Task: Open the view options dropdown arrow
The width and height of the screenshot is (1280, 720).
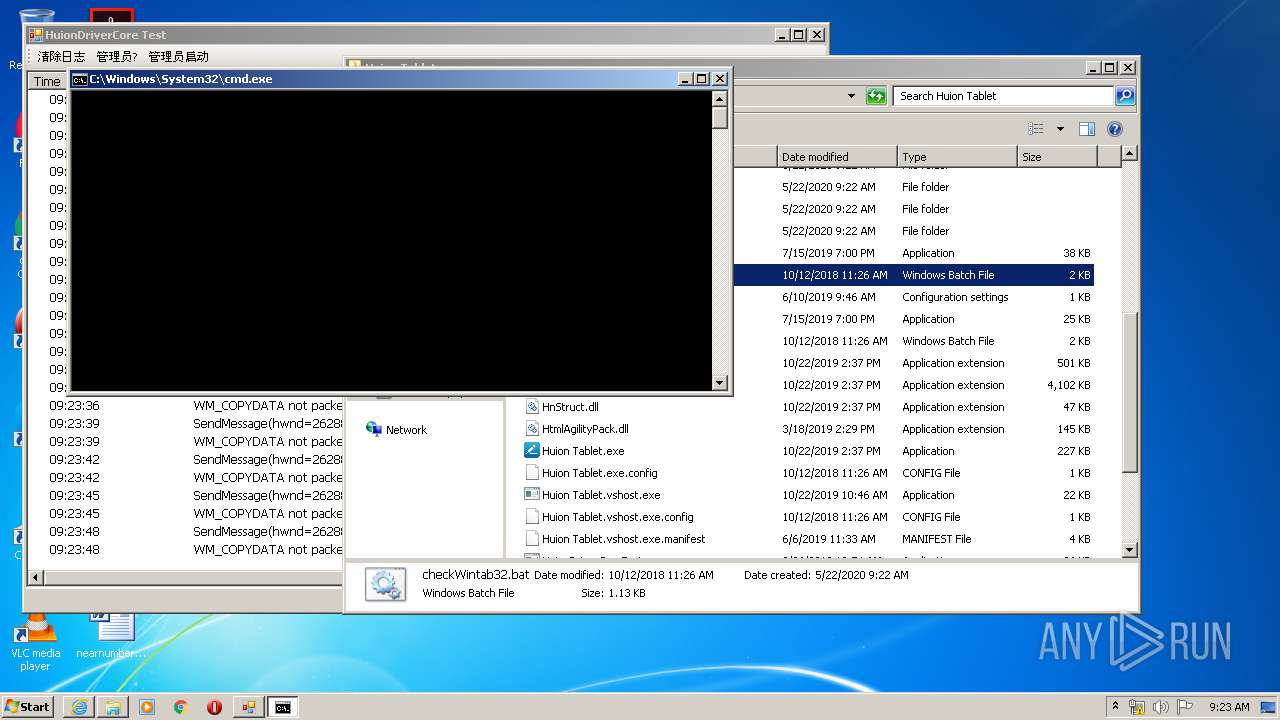Action: coord(1060,129)
